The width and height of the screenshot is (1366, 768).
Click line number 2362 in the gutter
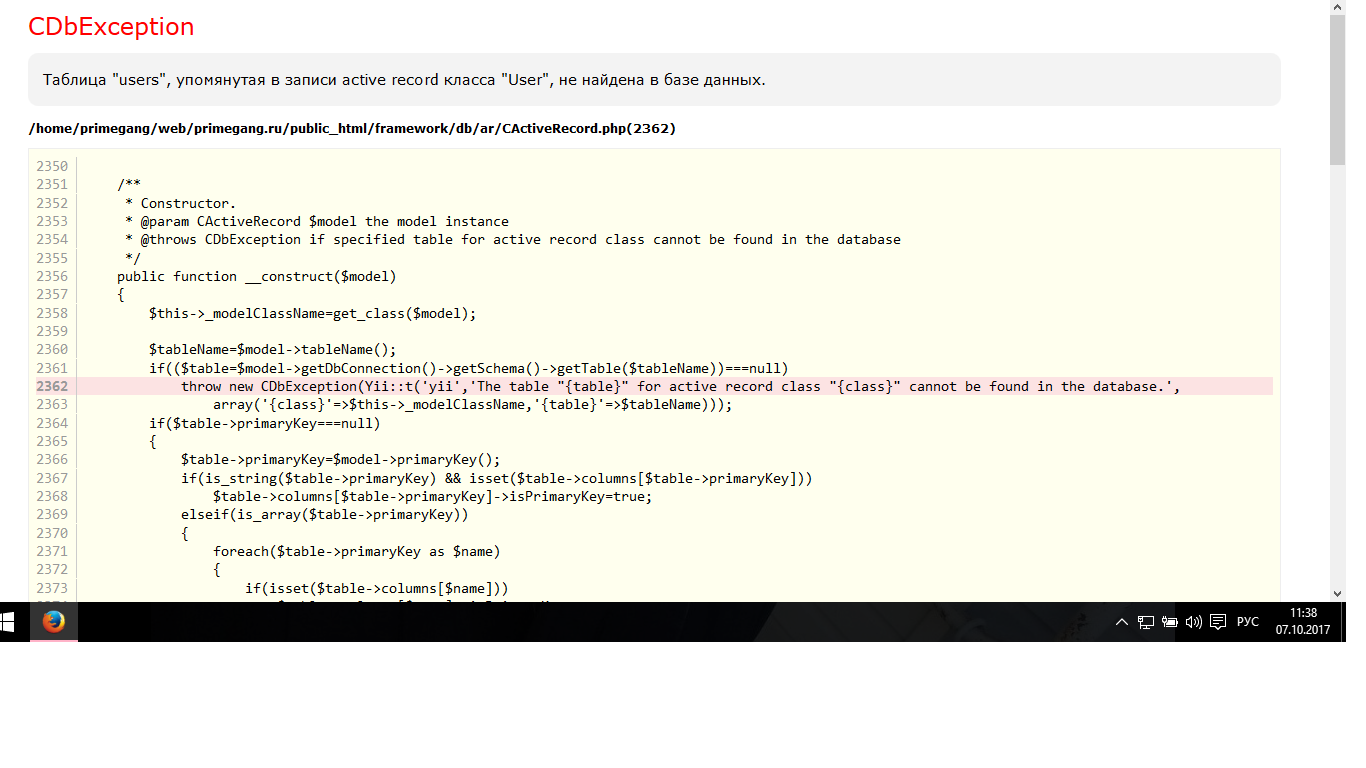pos(52,386)
